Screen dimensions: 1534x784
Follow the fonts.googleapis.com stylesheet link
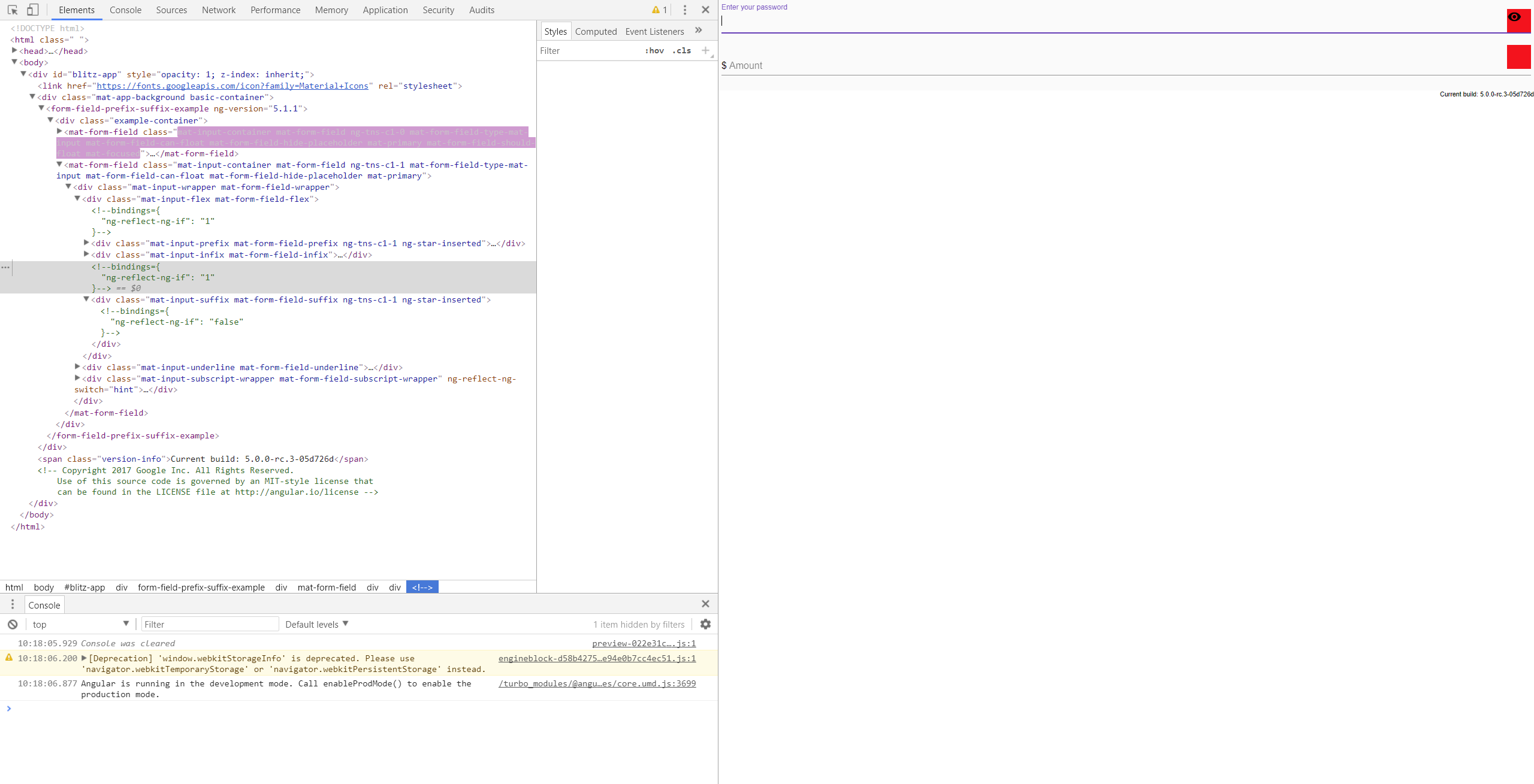pos(233,86)
